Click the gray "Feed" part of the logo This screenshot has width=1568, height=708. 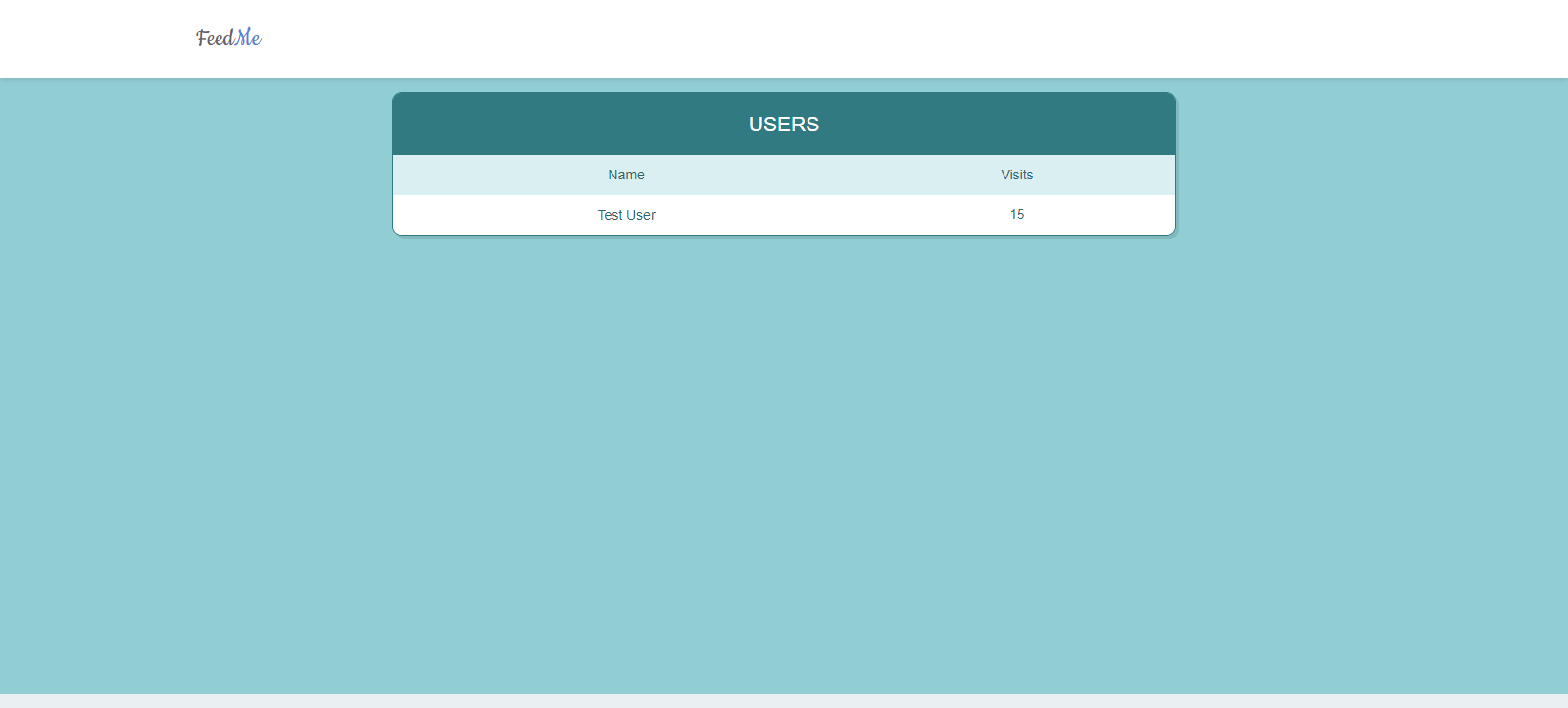point(215,38)
